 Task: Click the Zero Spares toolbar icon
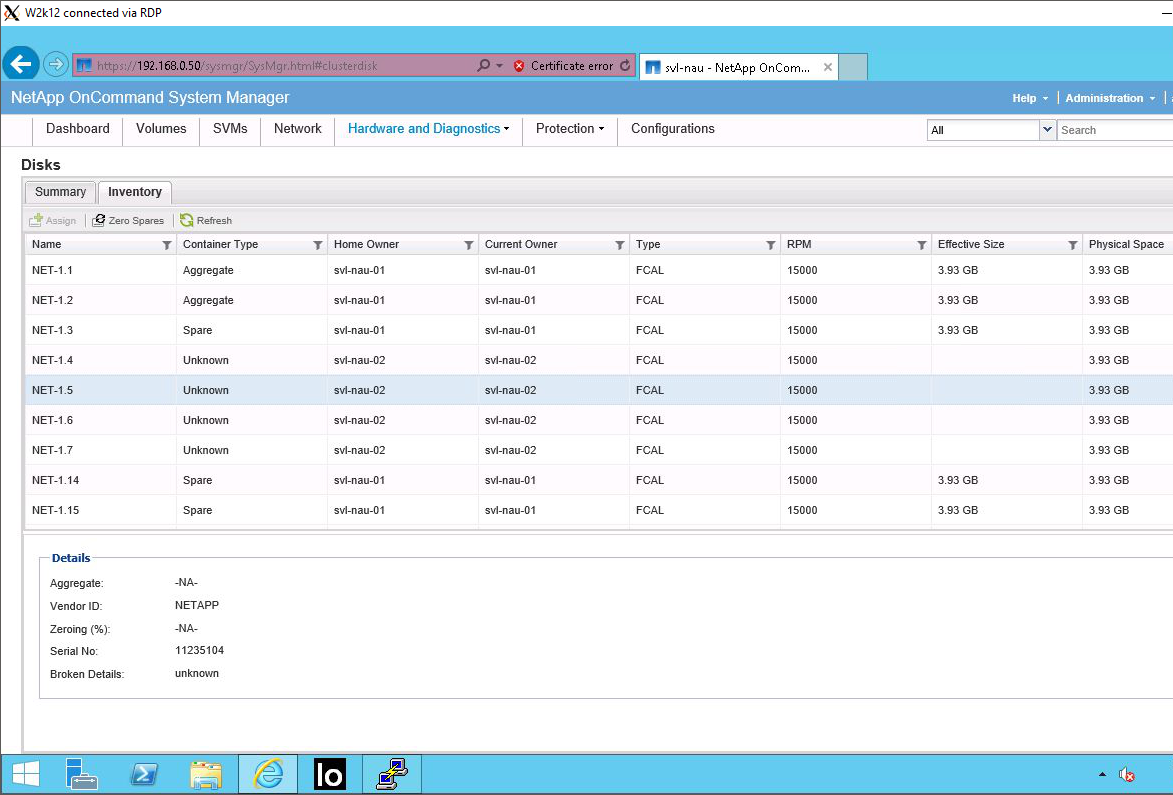(99, 220)
